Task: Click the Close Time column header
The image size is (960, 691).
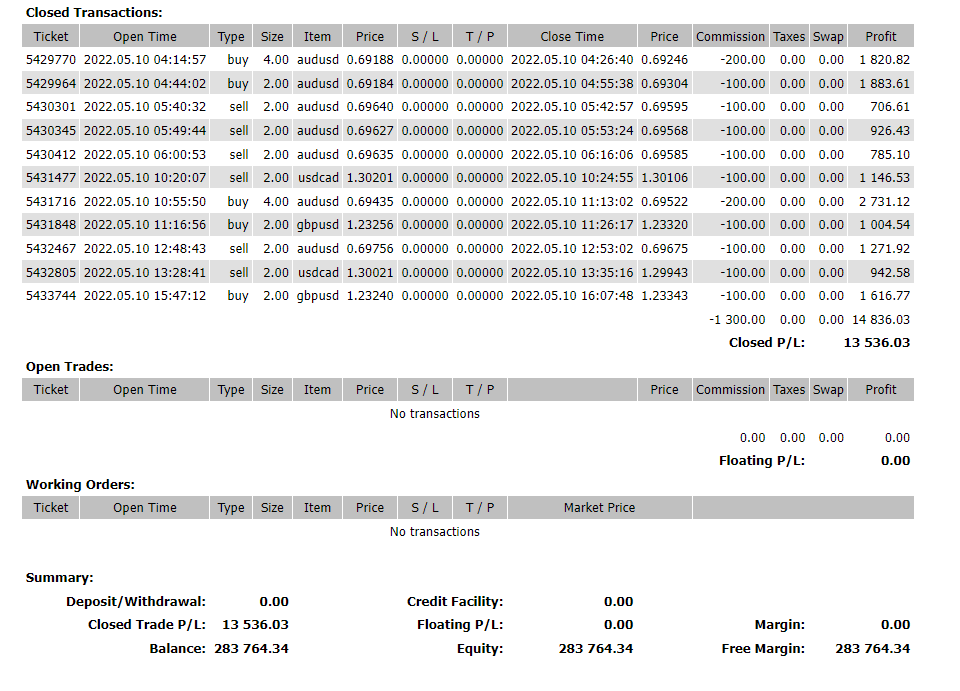Action: tap(572, 36)
